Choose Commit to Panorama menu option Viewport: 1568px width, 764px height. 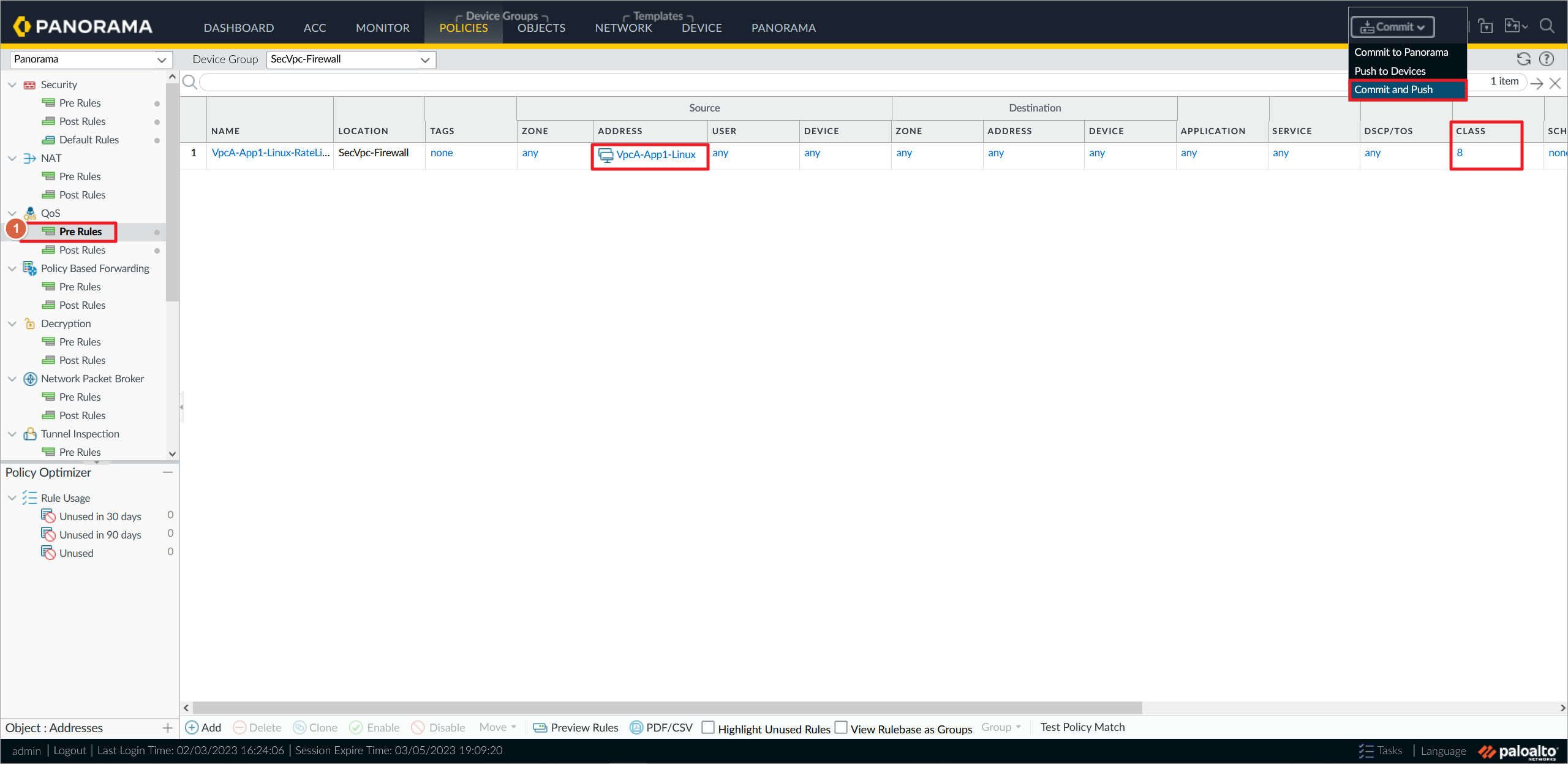(x=1401, y=52)
